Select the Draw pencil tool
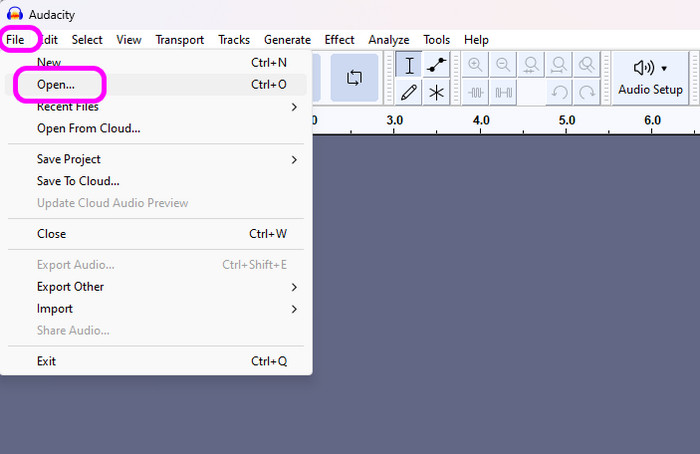Viewport: 700px width, 454px height. click(x=408, y=92)
